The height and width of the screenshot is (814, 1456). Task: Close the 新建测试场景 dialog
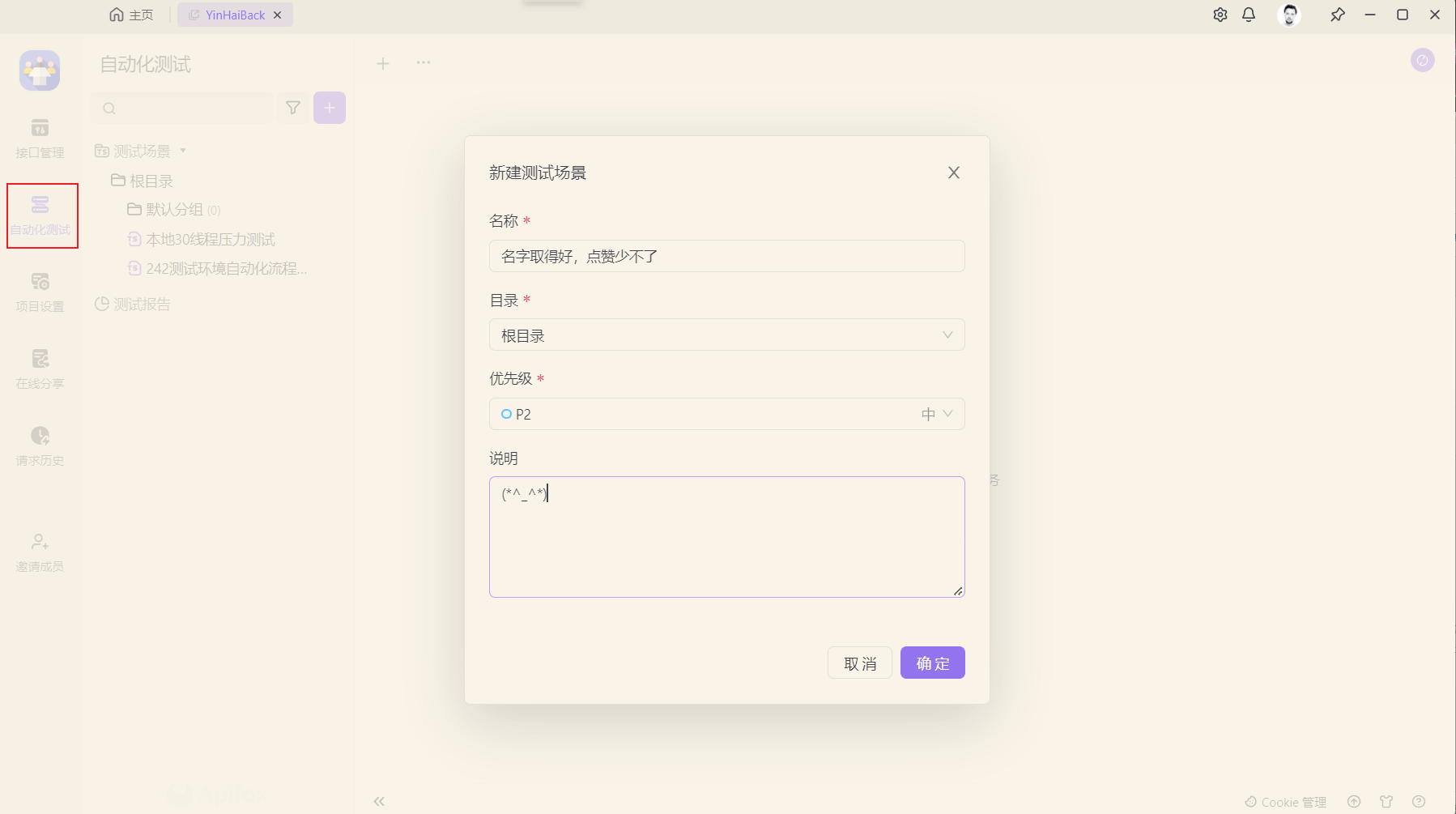(954, 173)
